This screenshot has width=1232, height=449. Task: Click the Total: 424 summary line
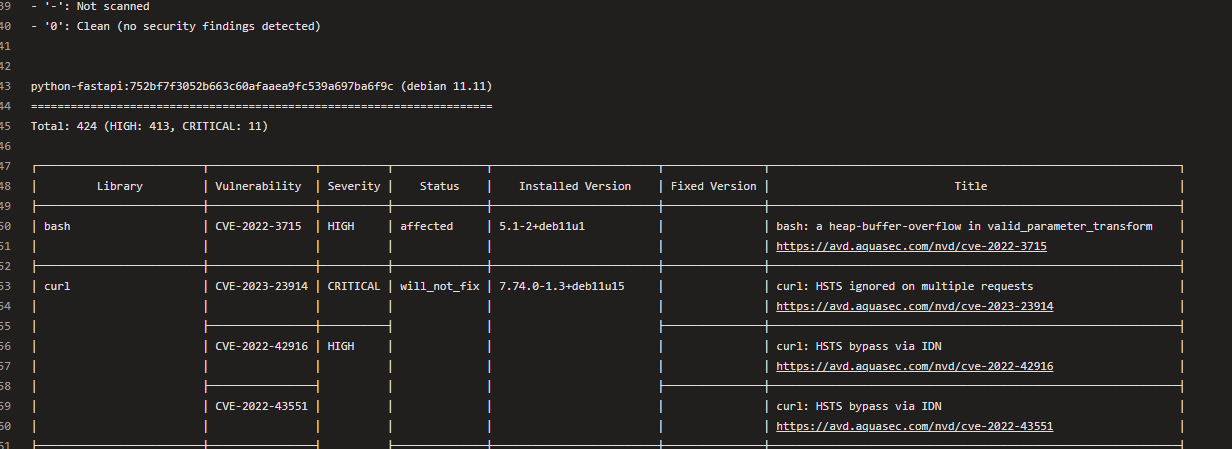(x=149, y=126)
